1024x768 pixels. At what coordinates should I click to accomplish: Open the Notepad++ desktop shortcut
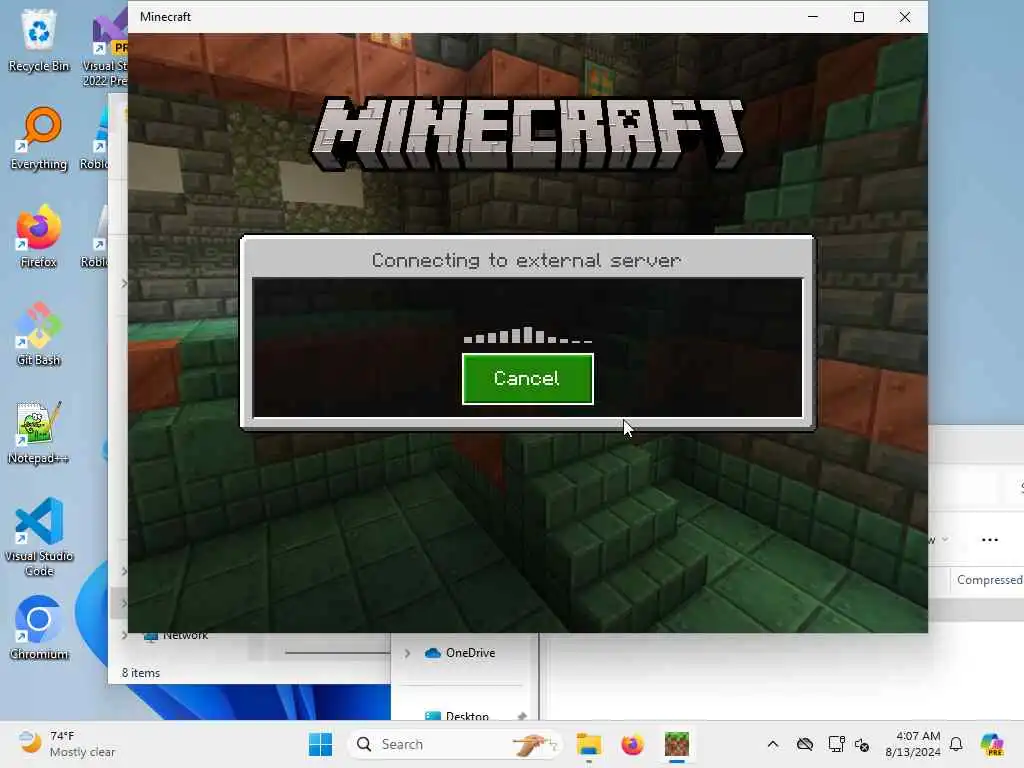[39, 432]
